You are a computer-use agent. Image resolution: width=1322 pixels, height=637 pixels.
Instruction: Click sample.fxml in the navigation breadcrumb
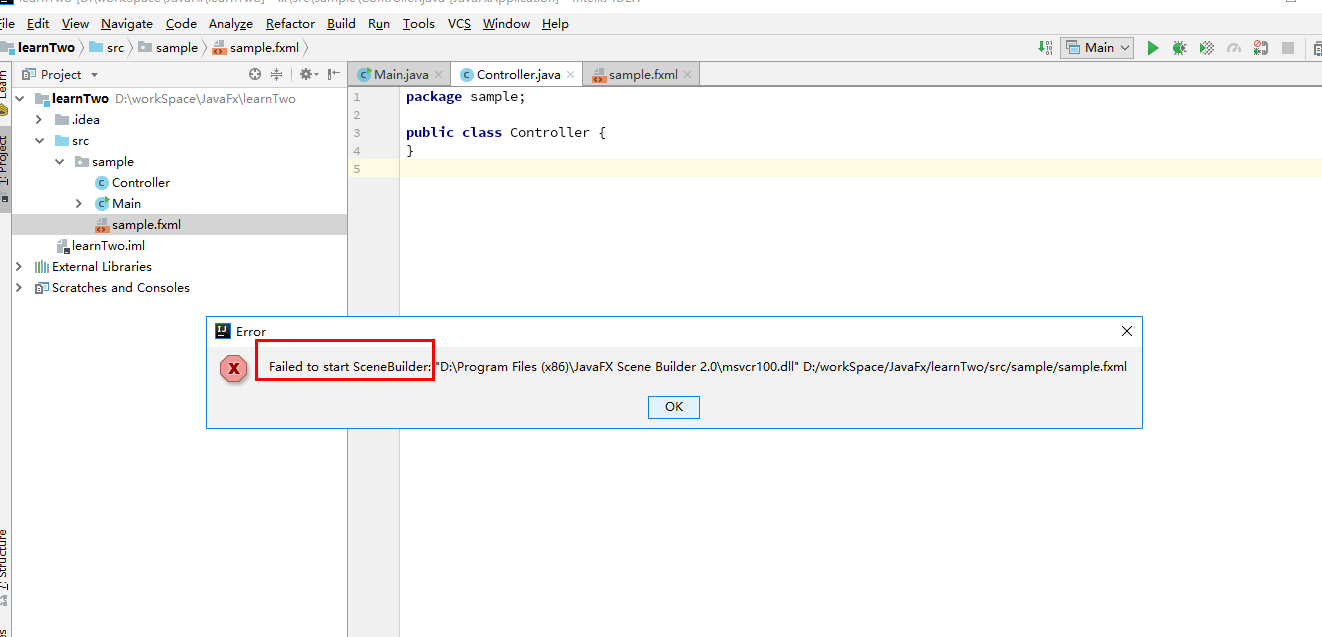click(x=255, y=47)
